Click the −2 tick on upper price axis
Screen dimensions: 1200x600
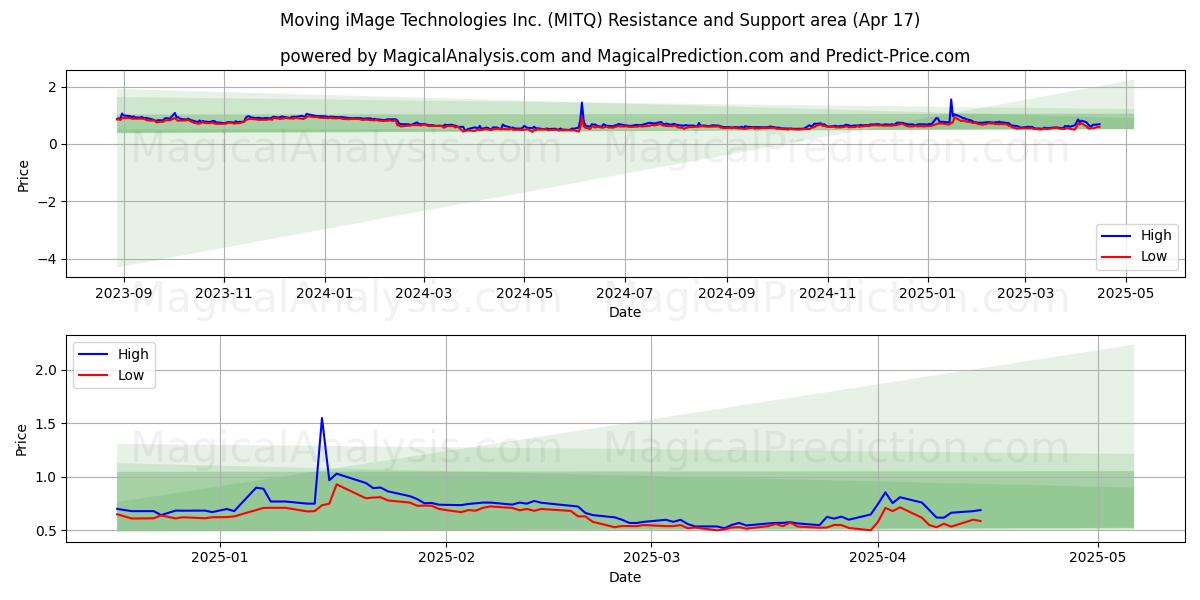tap(47, 202)
